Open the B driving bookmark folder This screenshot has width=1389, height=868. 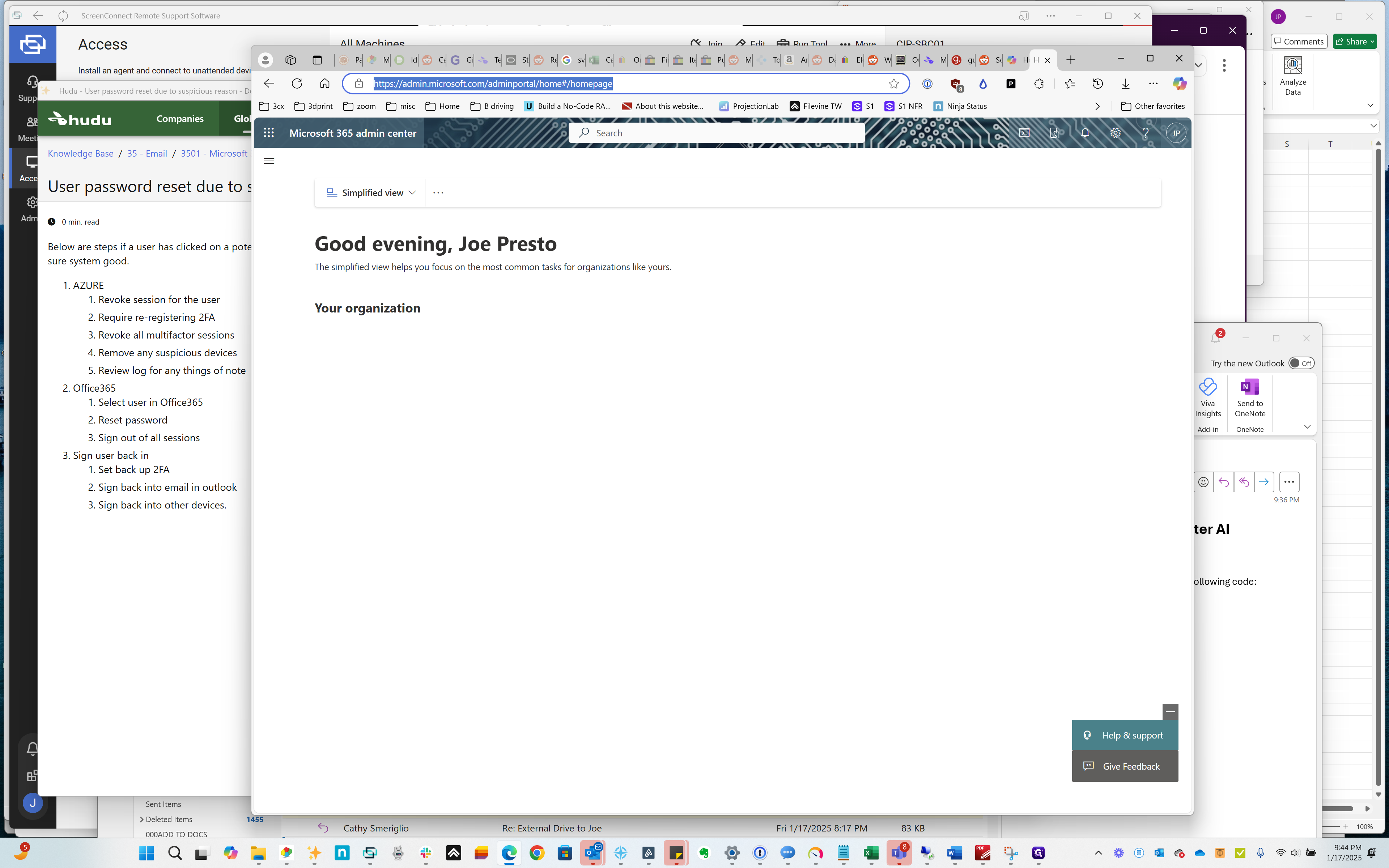coord(492,106)
